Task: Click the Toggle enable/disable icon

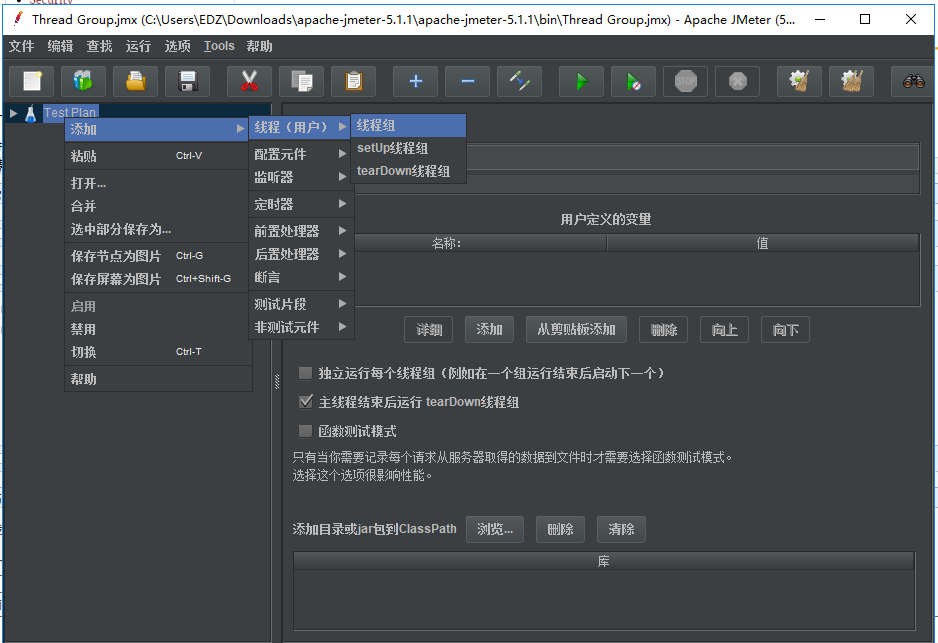Action: pos(520,81)
